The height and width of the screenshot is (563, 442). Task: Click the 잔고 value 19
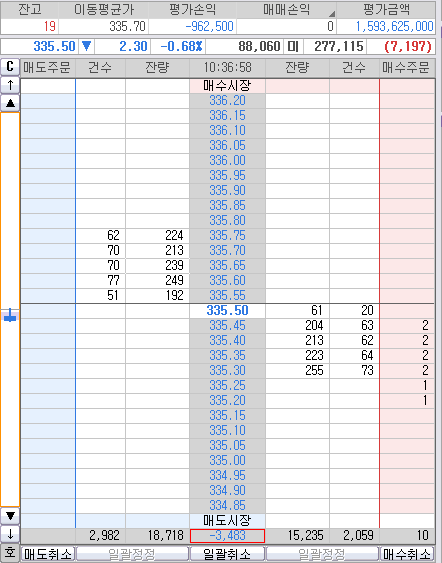click(x=50, y=27)
